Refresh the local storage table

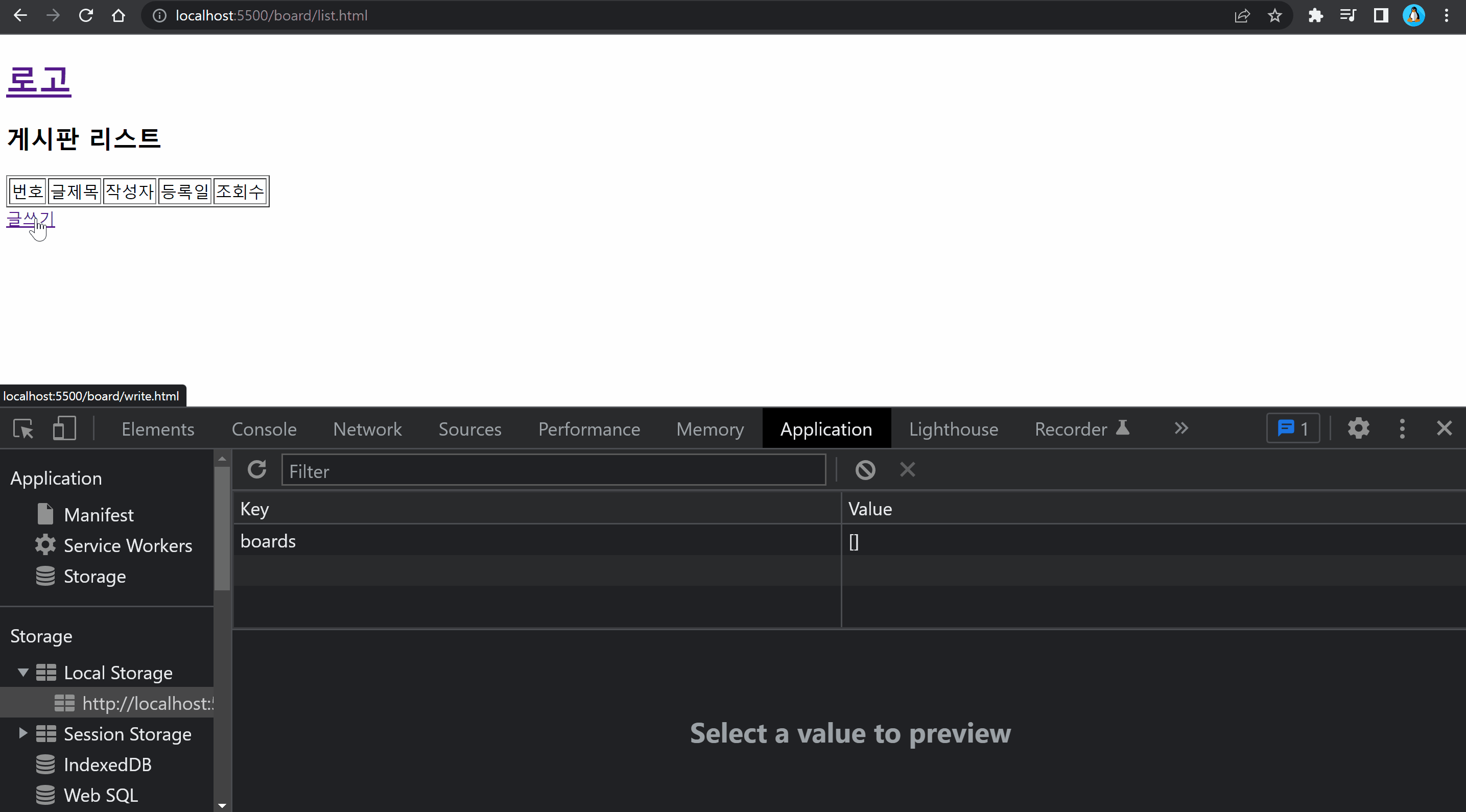pos(256,470)
